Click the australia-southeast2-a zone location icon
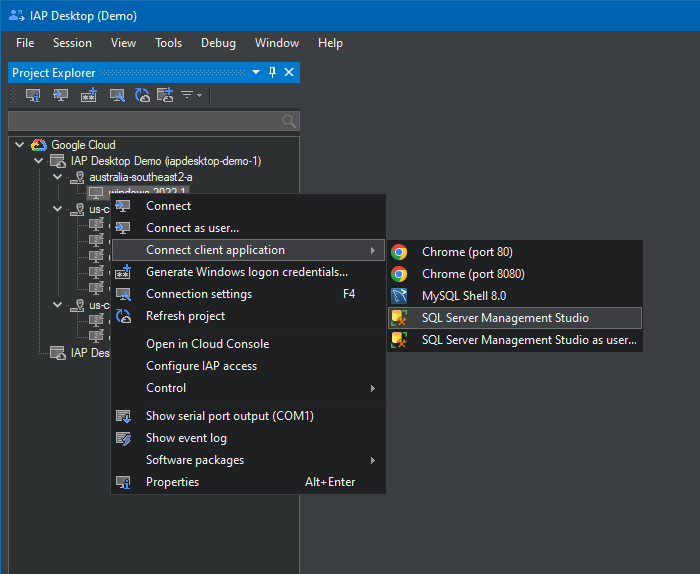This screenshot has height=574, width=700. [x=78, y=177]
